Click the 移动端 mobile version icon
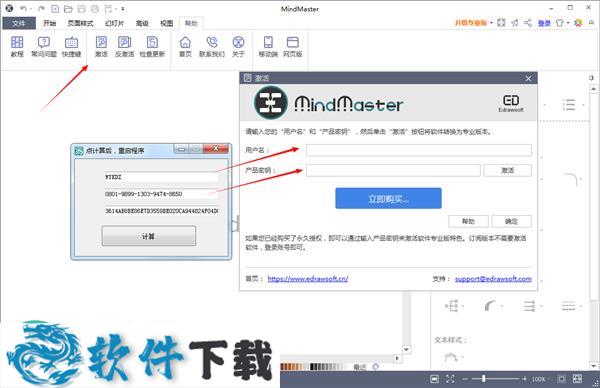The height and width of the screenshot is (388, 600). [268, 46]
